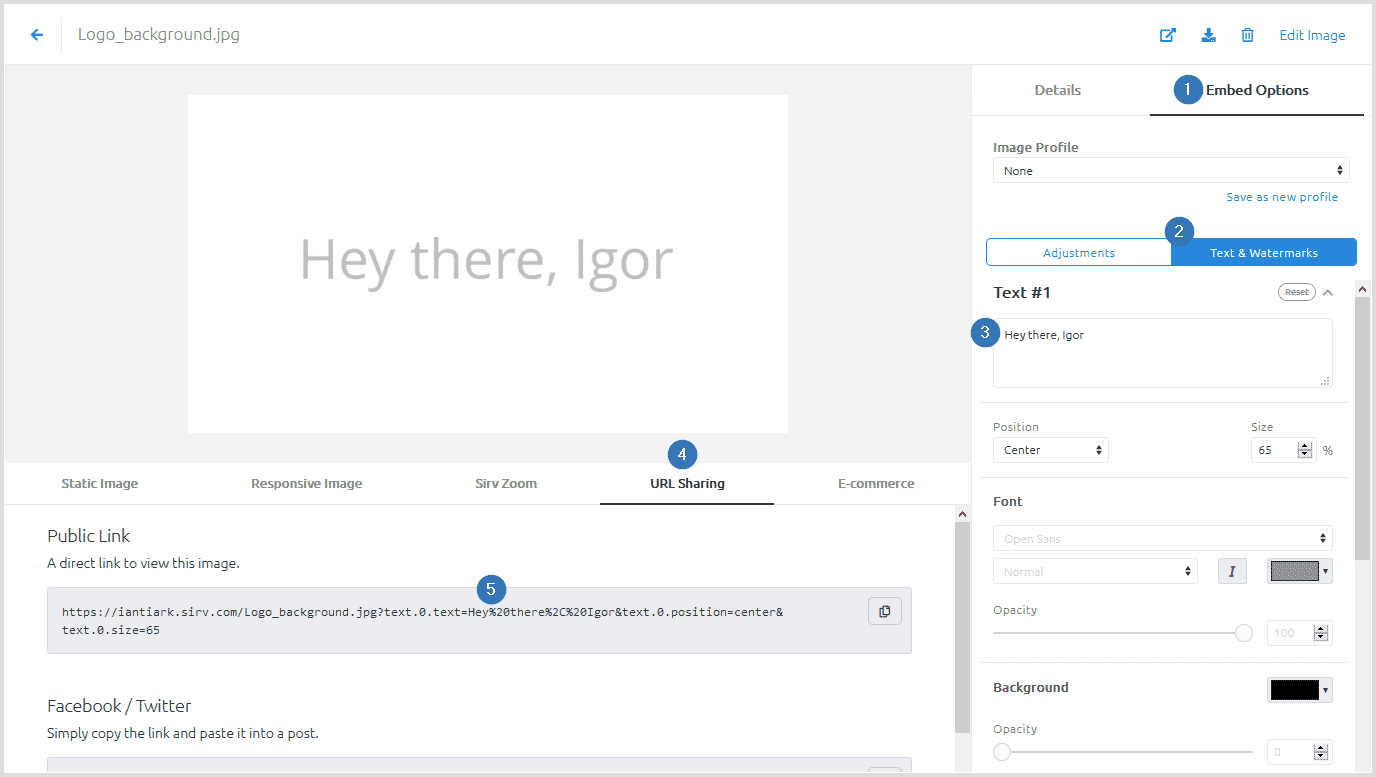Click the Edit Image link
Screen dimensions: 1376x777
1312,35
